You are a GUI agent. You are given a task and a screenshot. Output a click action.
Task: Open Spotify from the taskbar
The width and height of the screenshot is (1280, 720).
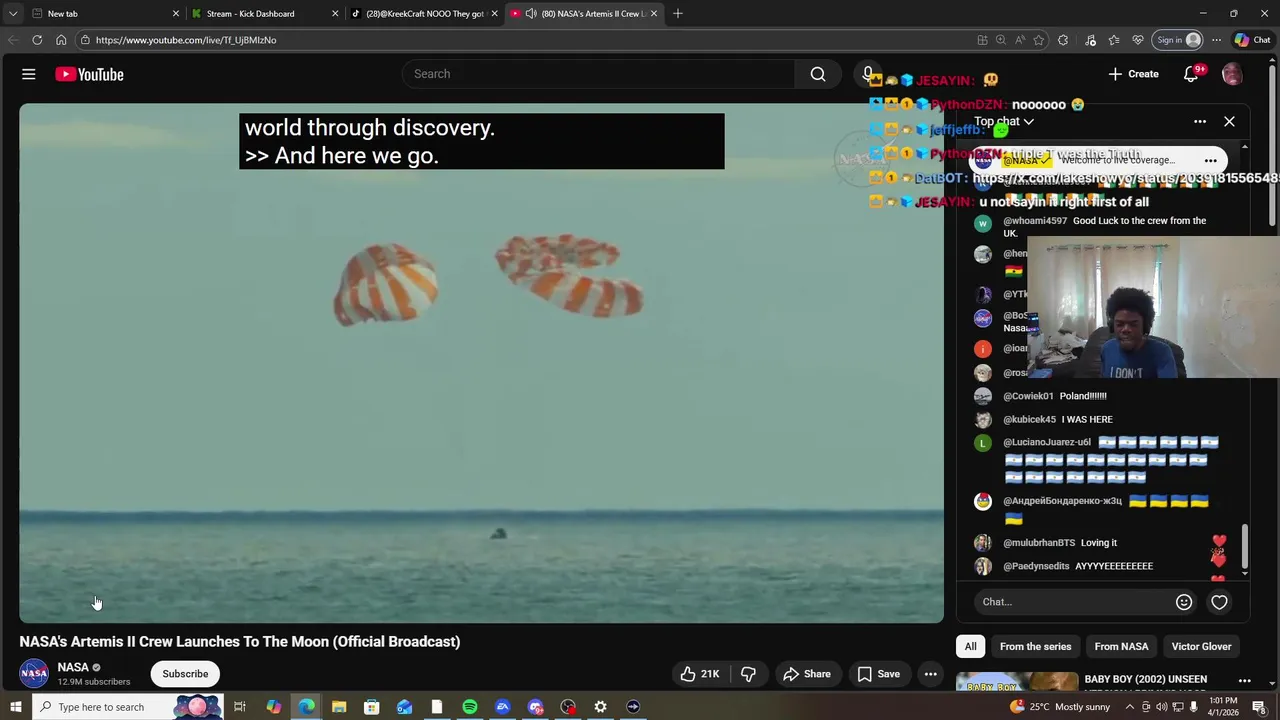(x=470, y=707)
